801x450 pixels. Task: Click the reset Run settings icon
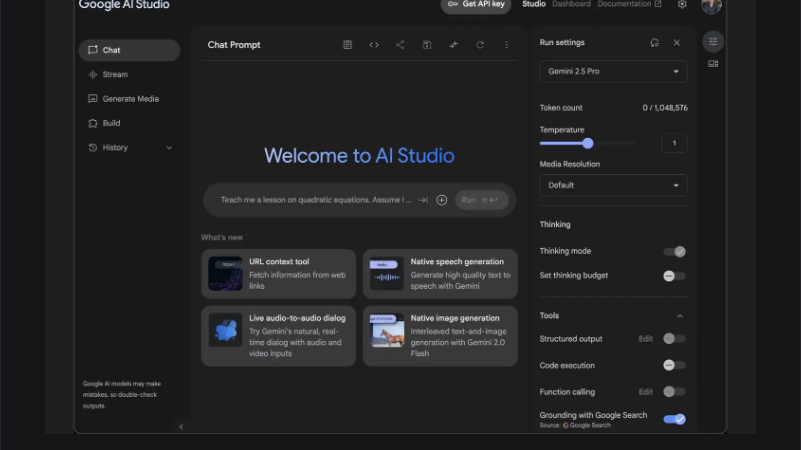pyautogui.click(x=654, y=42)
